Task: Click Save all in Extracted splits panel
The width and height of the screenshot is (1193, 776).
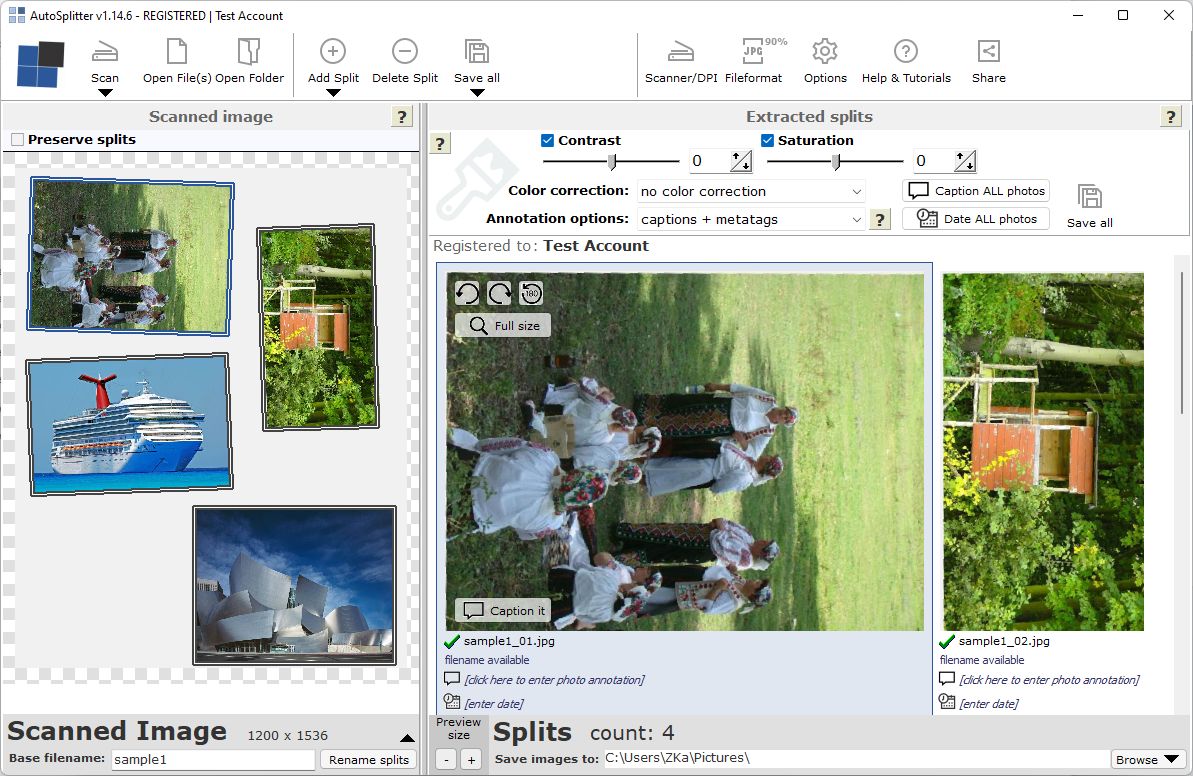Action: (x=1090, y=205)
